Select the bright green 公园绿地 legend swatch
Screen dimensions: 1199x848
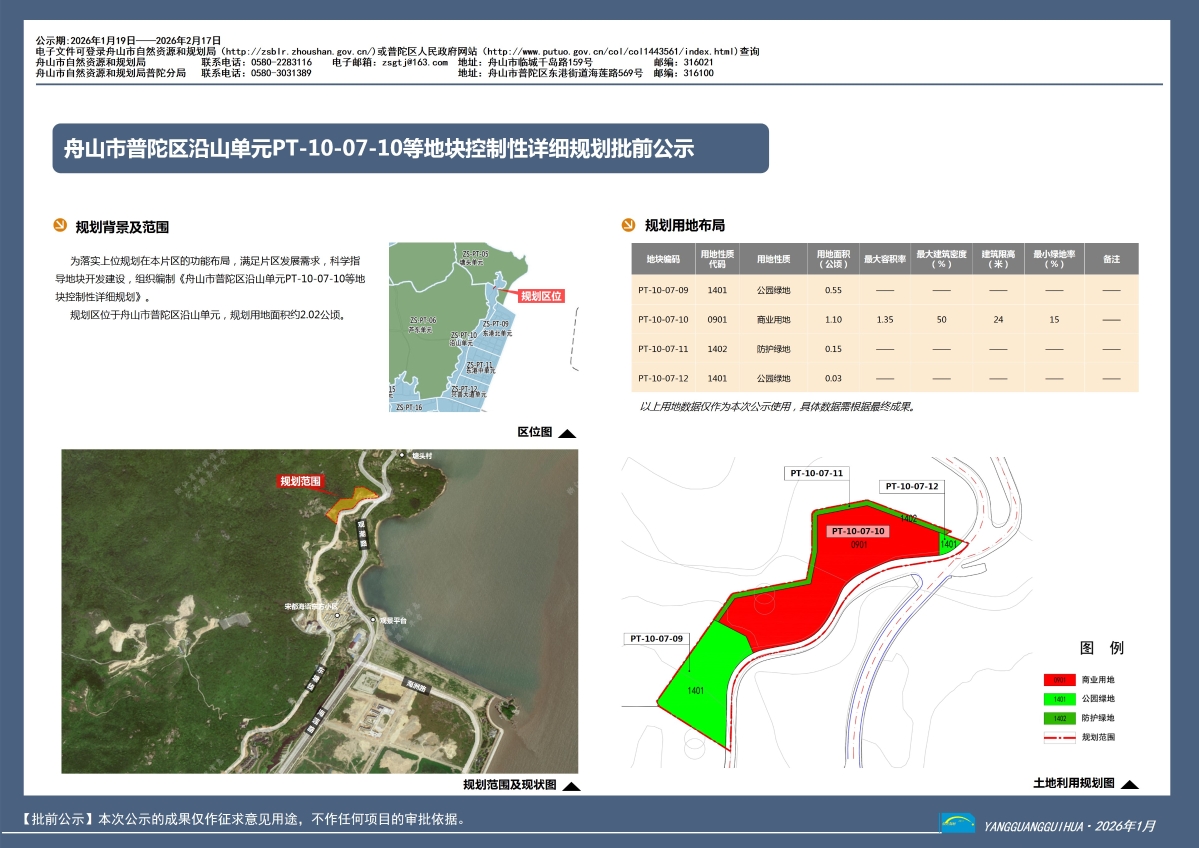[1059, 699]
